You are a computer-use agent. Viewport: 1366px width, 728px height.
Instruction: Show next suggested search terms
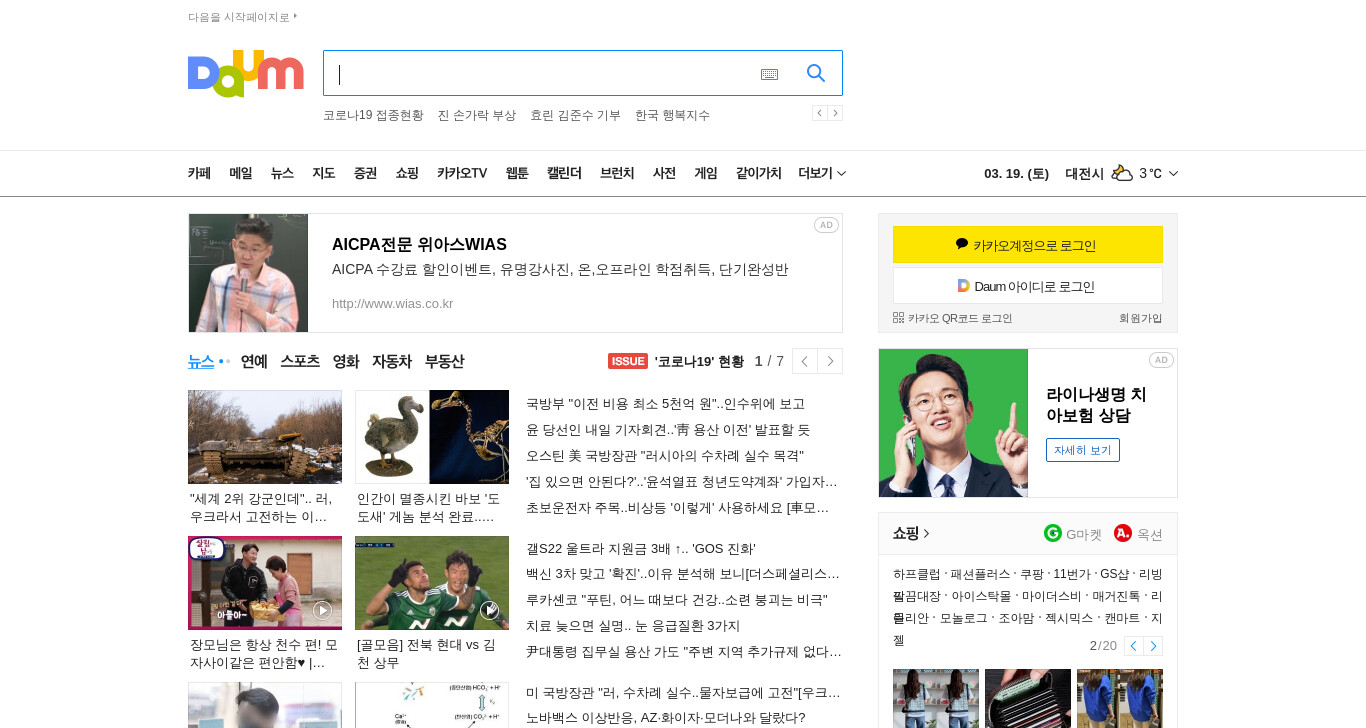835,113
